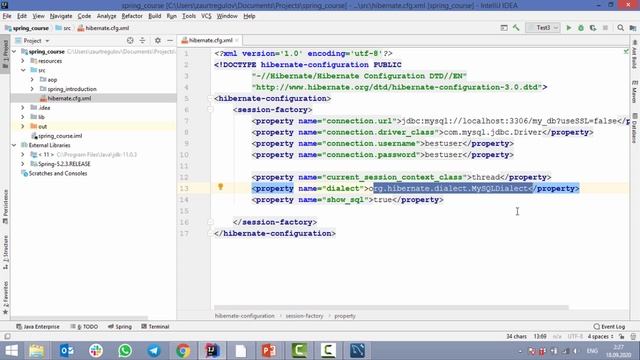Open Project view mode dropdown
Viewport: 640px width, 360px height.
pos(32,40)
